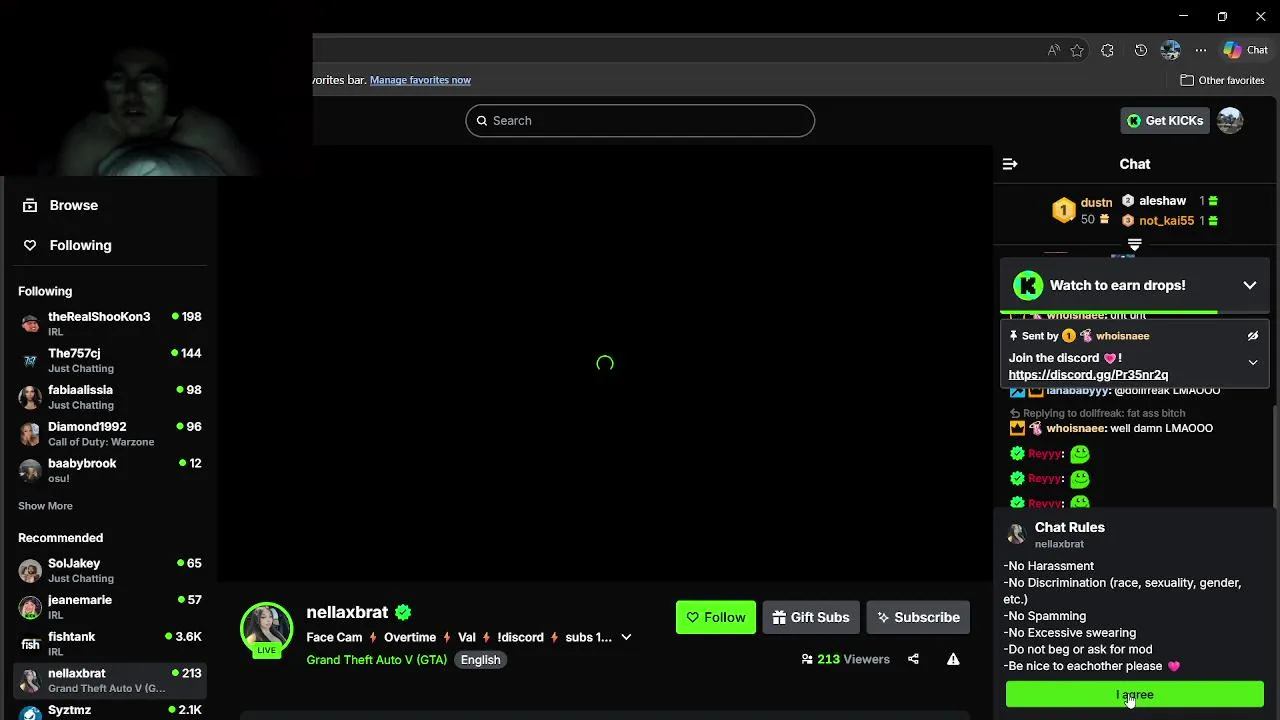Follow nellaxbrat with the Follow button
Screen dimensions: 1280x720
pos(716,617)
